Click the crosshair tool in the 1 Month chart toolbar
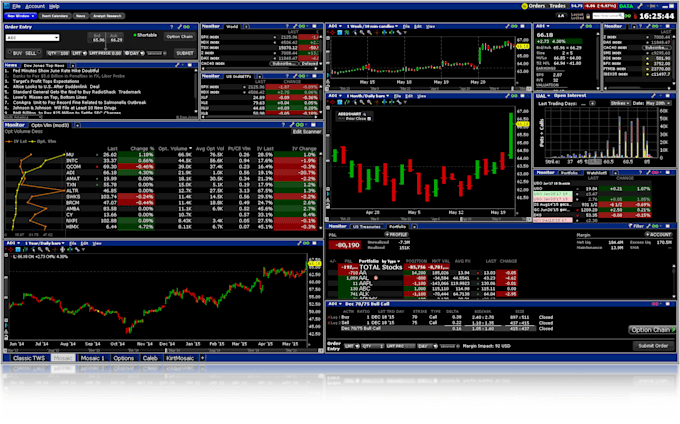 (332, 102)
